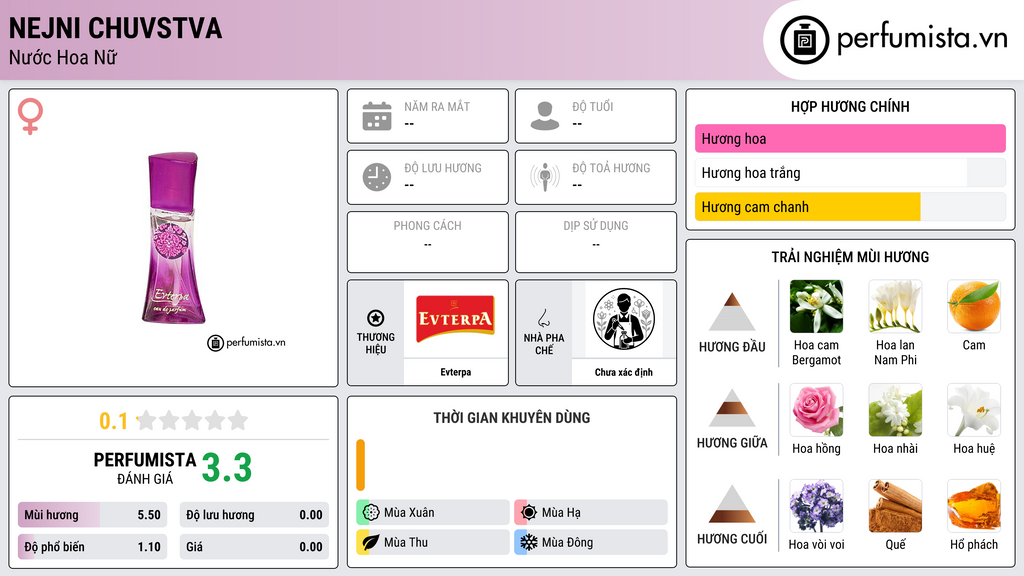The width and height of the screenshot is (1024, 576).
Task: Click the green 3.3 Perfumista score
Action: pyautogui.click(x=227, y=468)
